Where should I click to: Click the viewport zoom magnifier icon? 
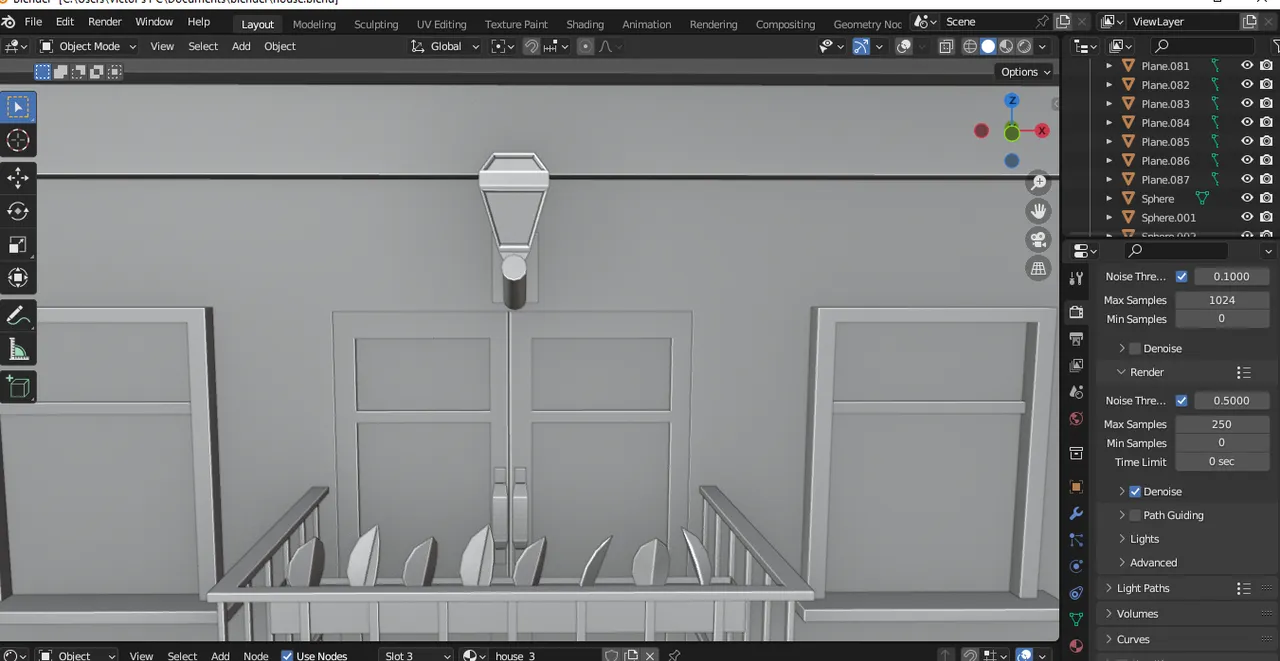coord(1039,182)
